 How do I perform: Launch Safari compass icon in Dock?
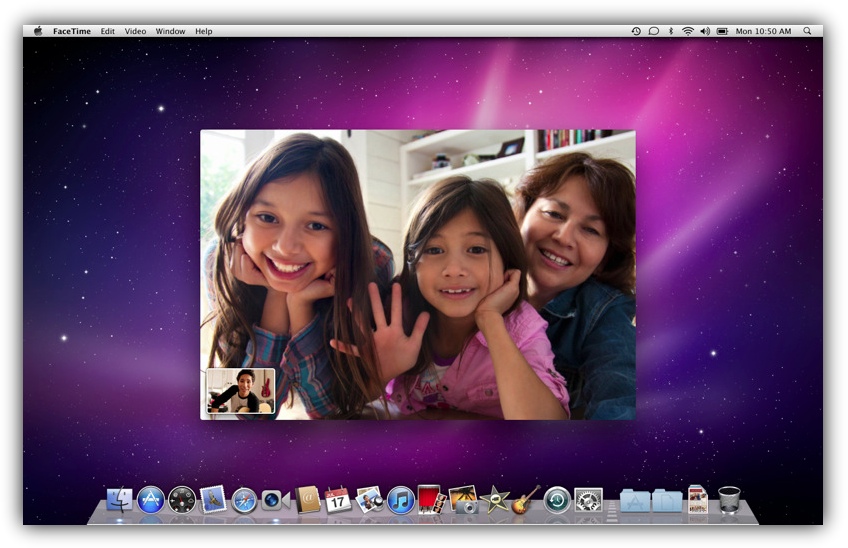click(x=244, y=500)
